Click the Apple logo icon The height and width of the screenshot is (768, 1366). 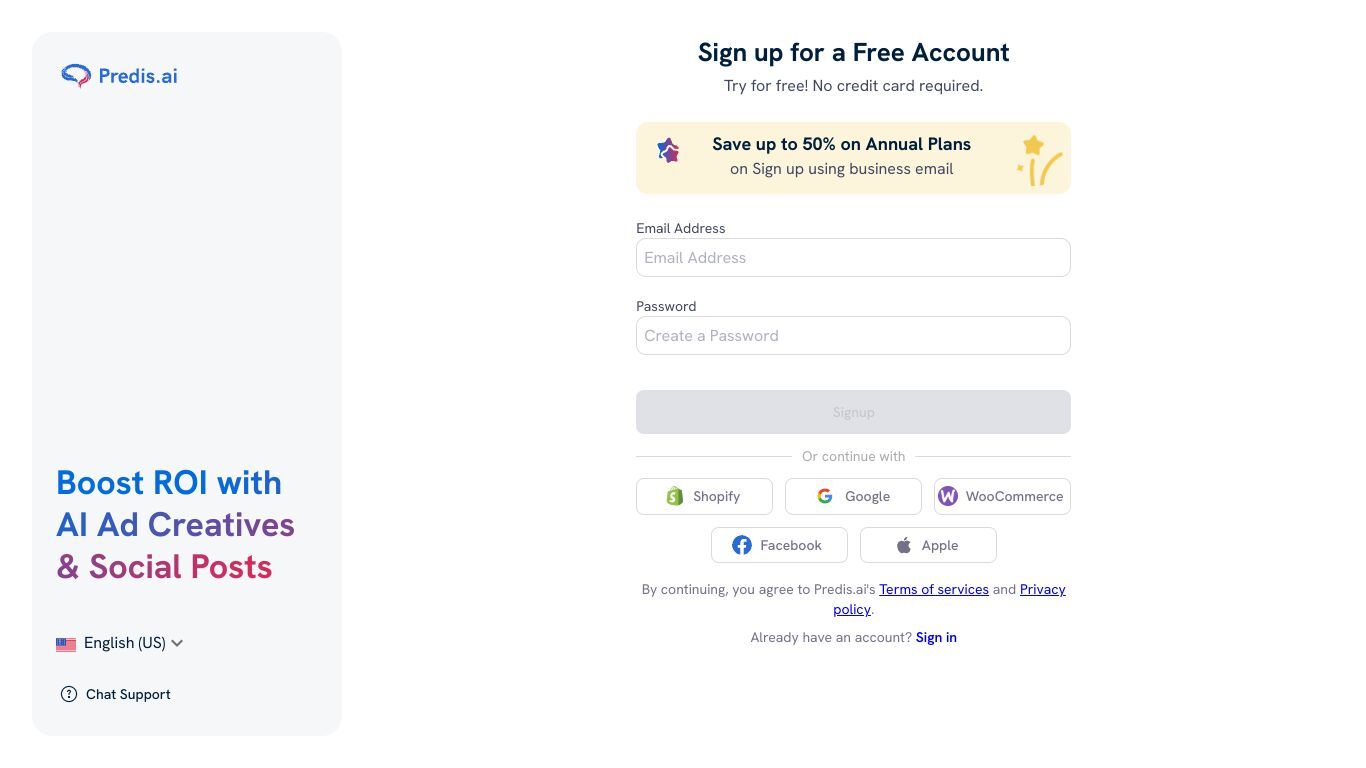click(904, 545)
